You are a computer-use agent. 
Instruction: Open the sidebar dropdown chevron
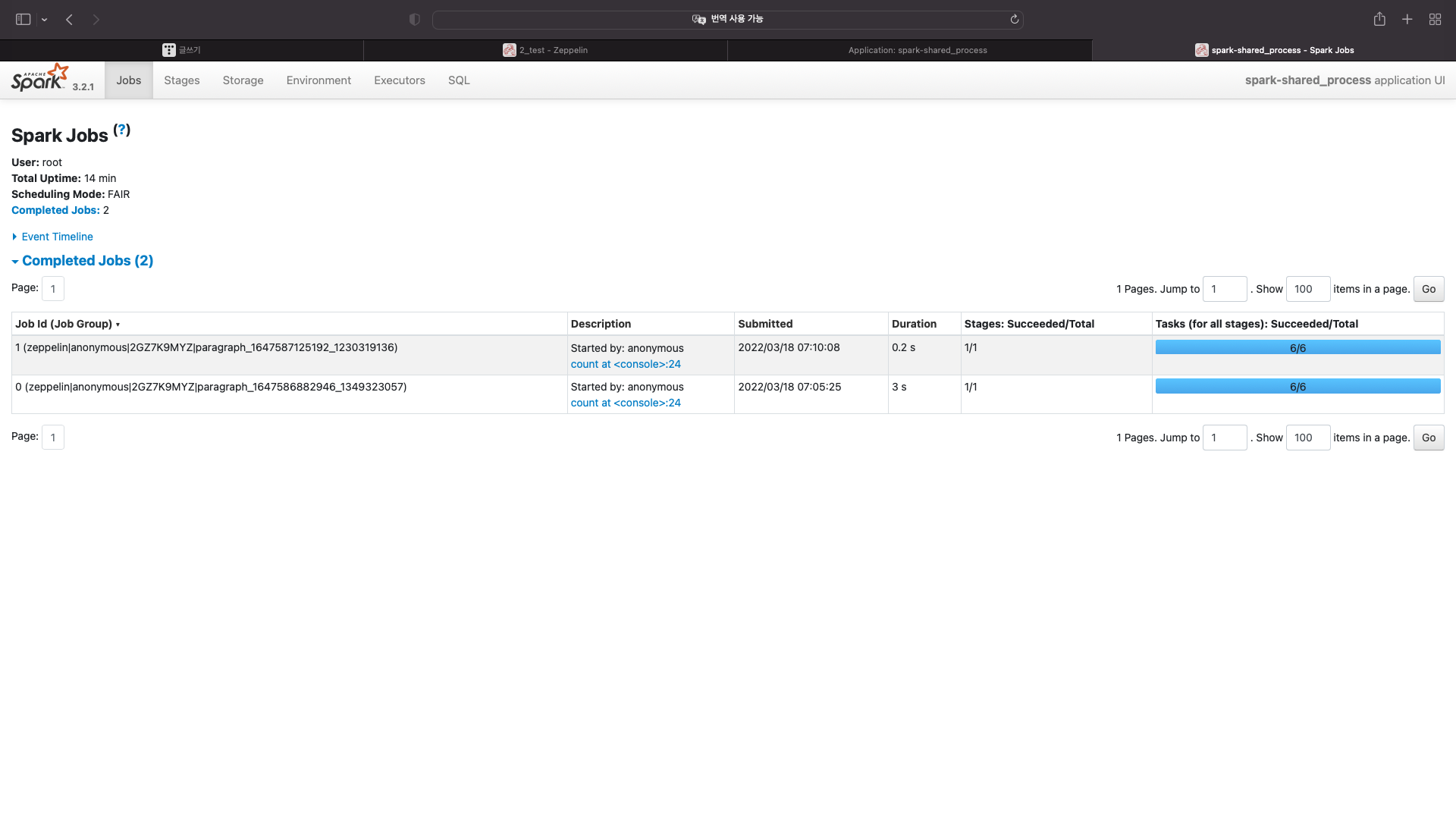pyautogui.click(x=45, y=20)
